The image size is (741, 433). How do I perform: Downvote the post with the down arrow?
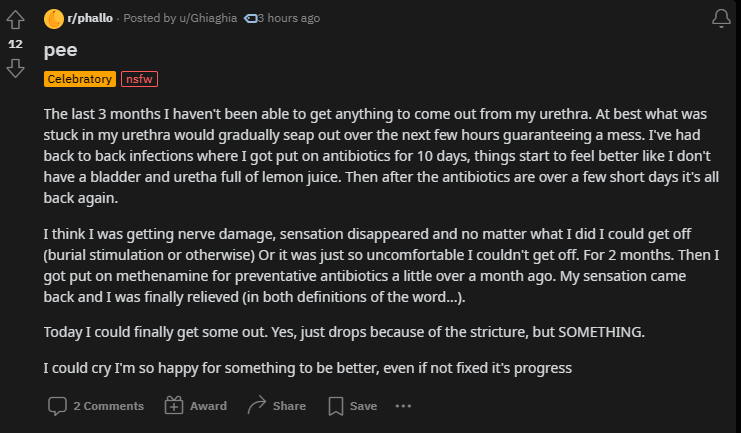[x=15, y=68]
